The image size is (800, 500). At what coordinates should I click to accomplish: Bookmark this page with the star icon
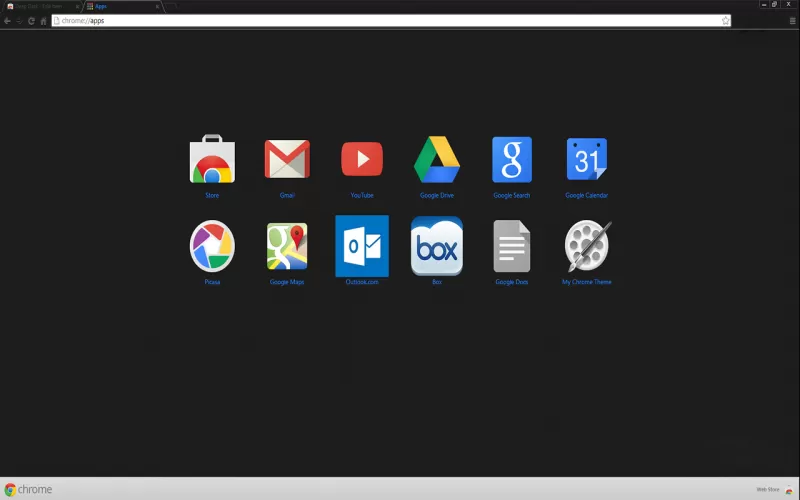726,20
